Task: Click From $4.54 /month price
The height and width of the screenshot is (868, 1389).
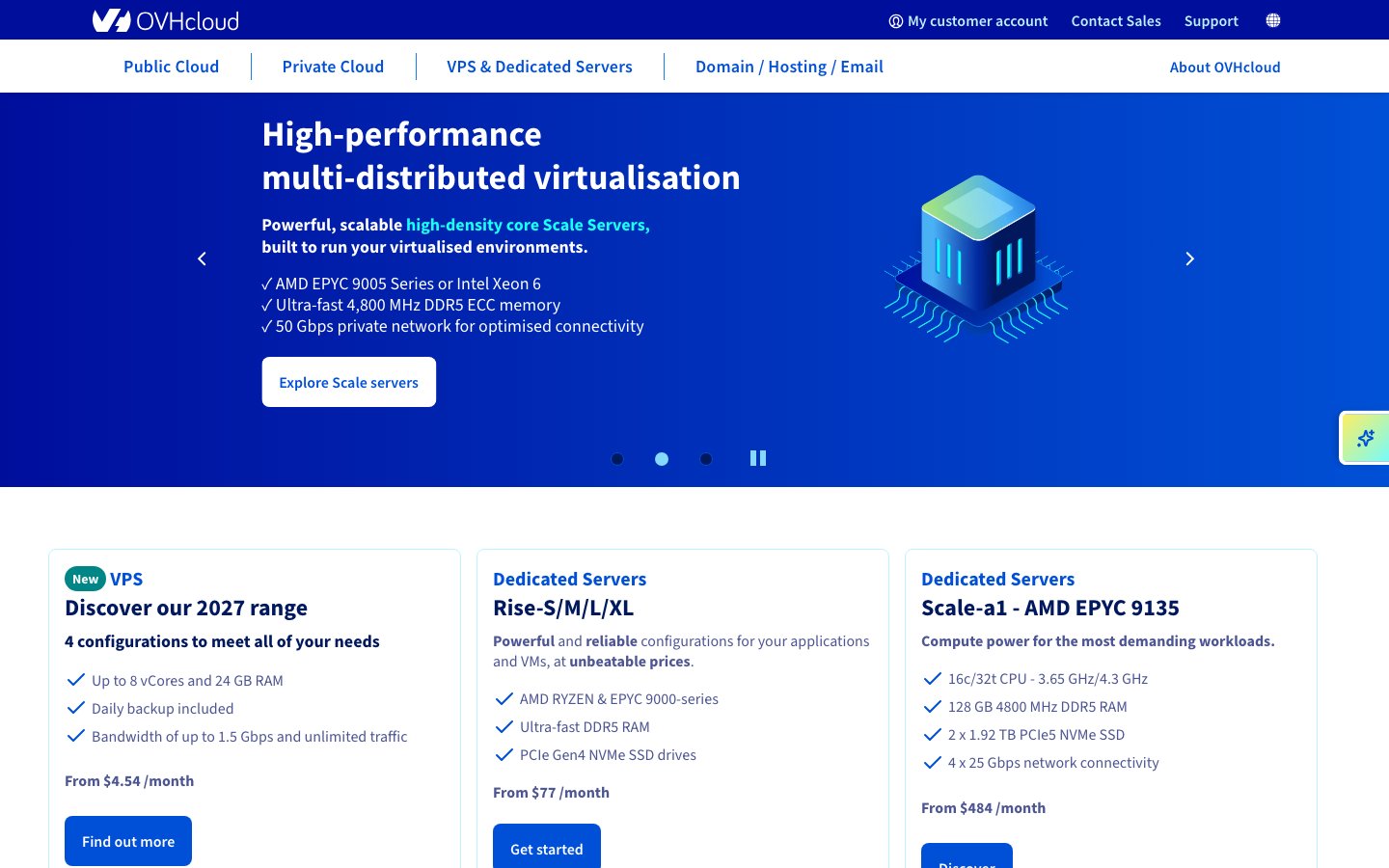Action: 129,781
